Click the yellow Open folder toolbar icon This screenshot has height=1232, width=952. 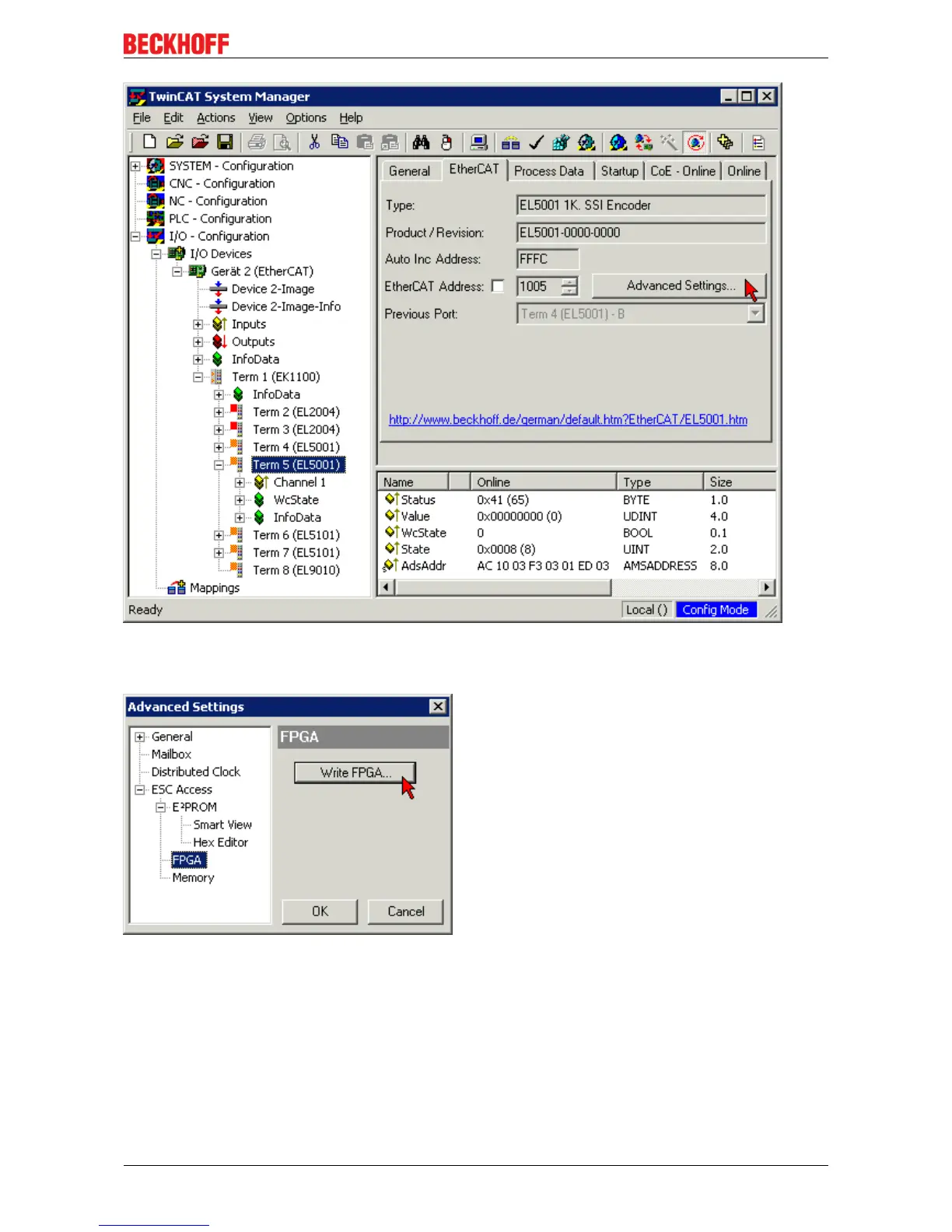[x=175, y=142]
